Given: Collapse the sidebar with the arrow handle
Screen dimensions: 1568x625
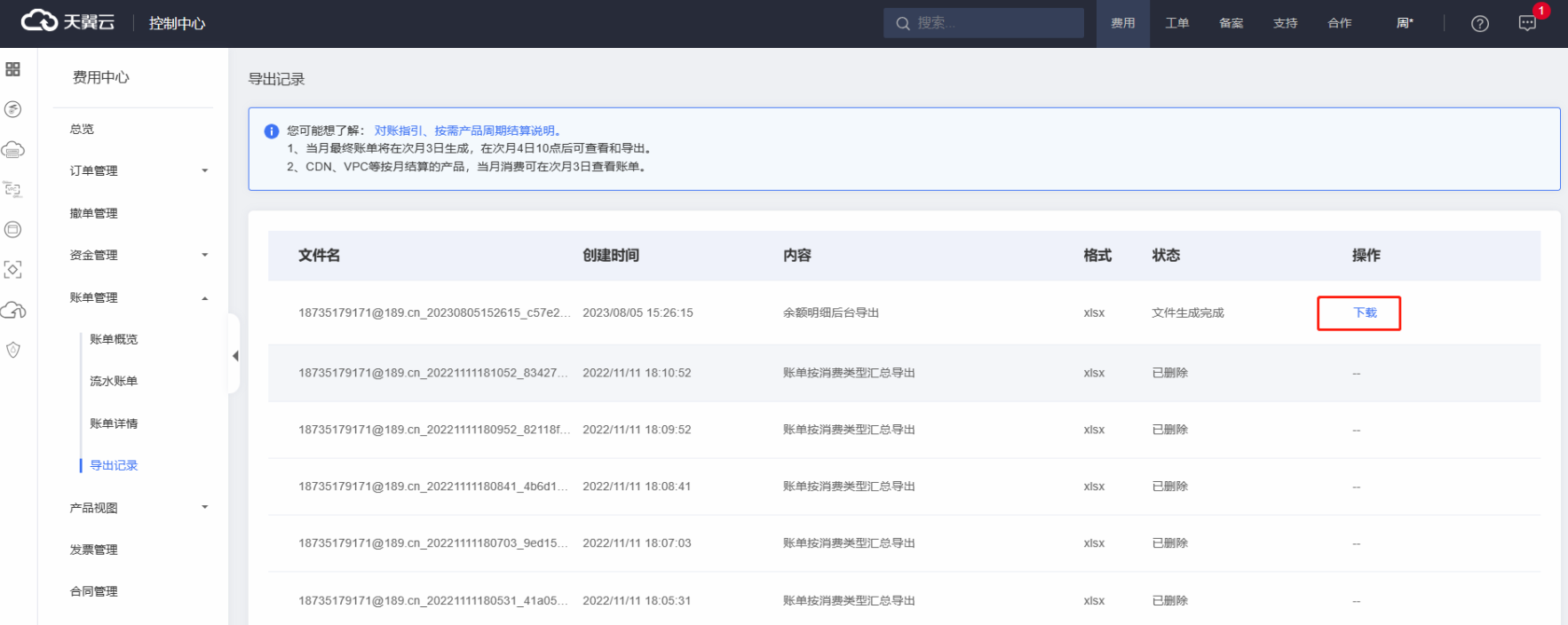Looking at the screenshot, I should coord(235,356).
